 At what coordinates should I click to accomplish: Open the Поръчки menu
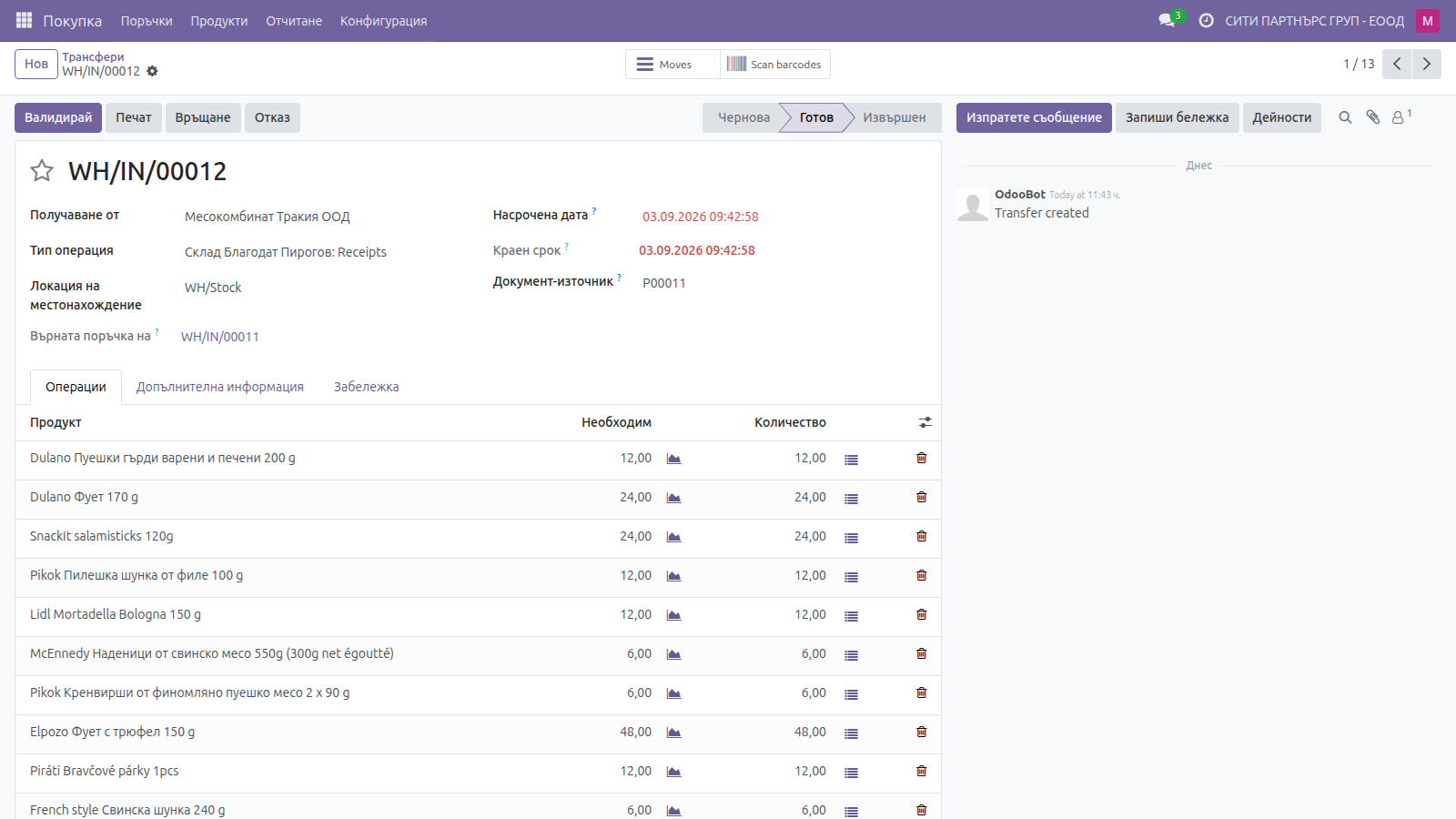[147, 21]
